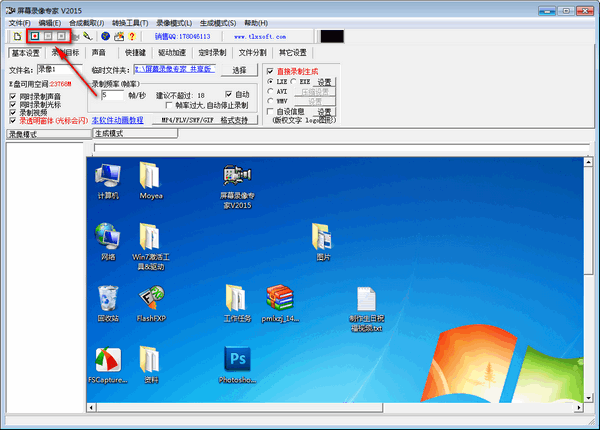Click the pause recording toolbar icon
Image resolution: width=600 pixels, height=430 pixels.
48,36
